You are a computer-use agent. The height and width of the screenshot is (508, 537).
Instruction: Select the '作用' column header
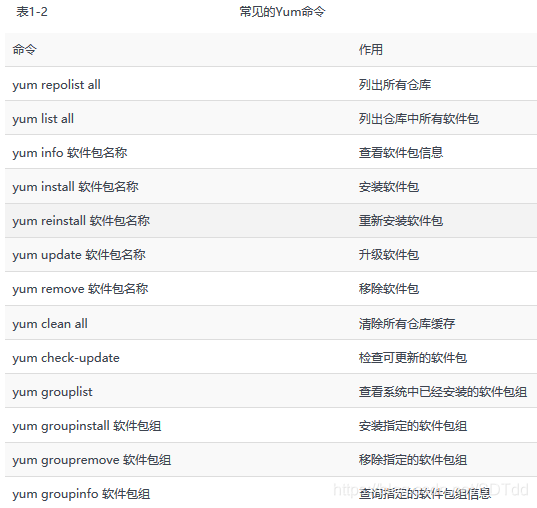(x=371, y=50)
